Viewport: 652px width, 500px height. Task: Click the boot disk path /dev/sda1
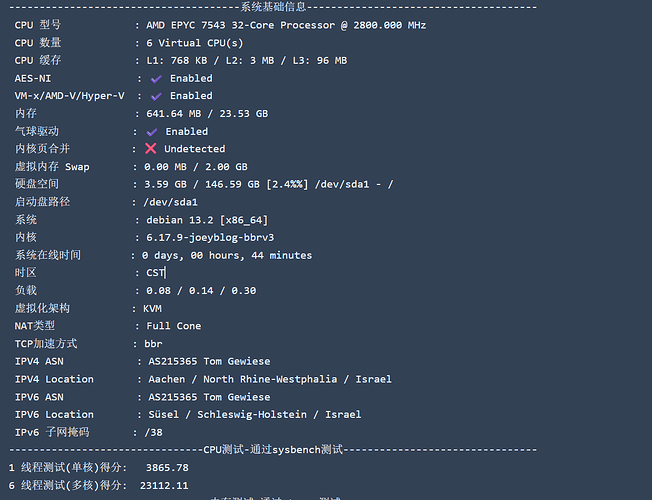[x=170, y=203]
